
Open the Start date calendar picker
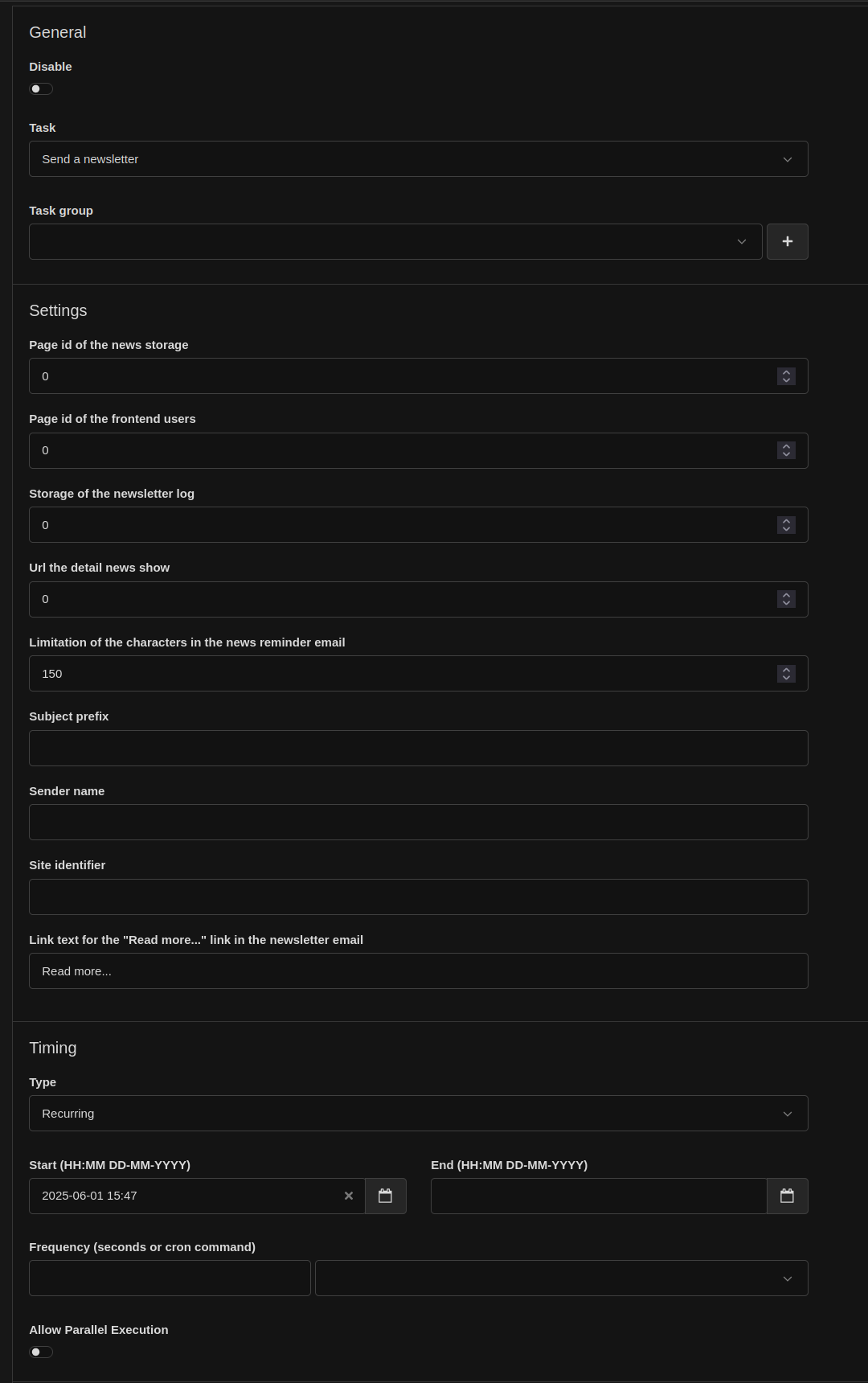[x=386, y=1196]
